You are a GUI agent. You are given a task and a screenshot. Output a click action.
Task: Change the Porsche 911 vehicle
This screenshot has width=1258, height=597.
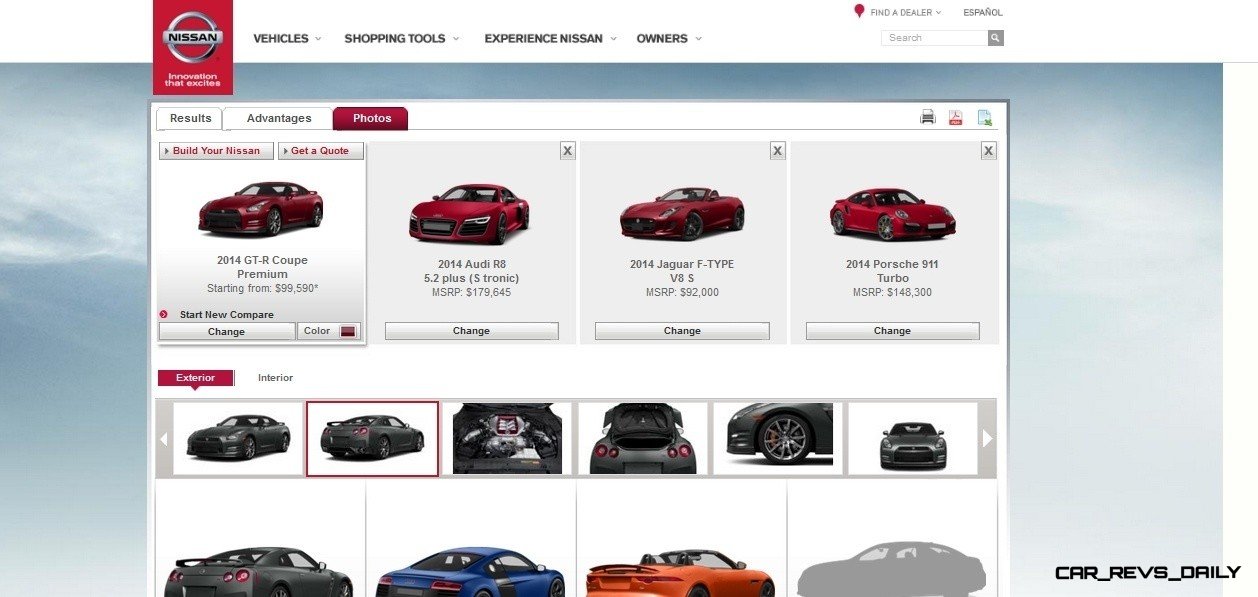click(892, 331)
